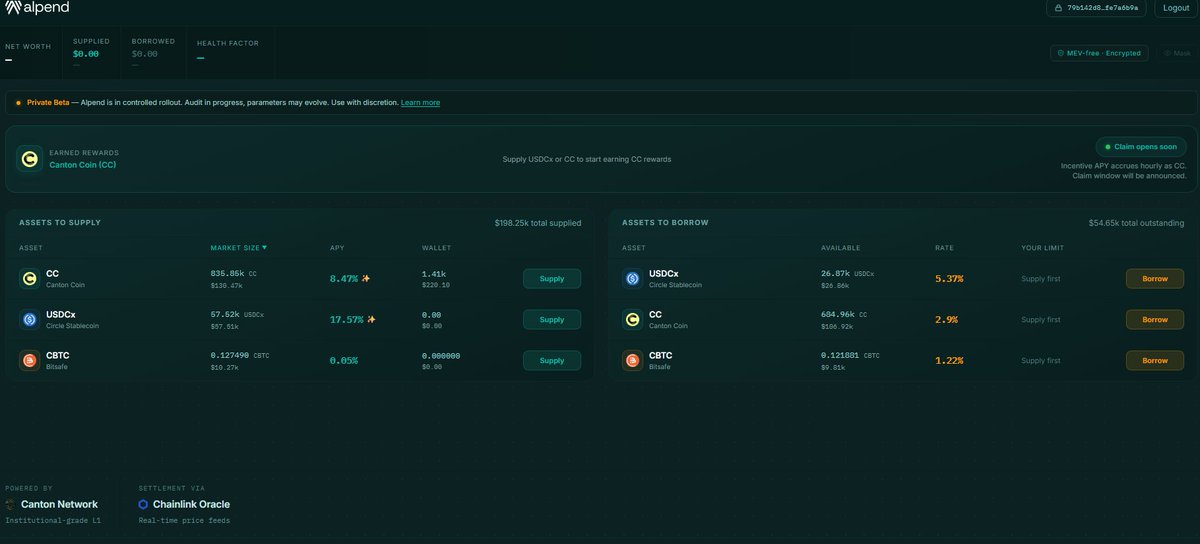Click the 0.127490 CBTC market size
1200x544 pixels.
239,355
